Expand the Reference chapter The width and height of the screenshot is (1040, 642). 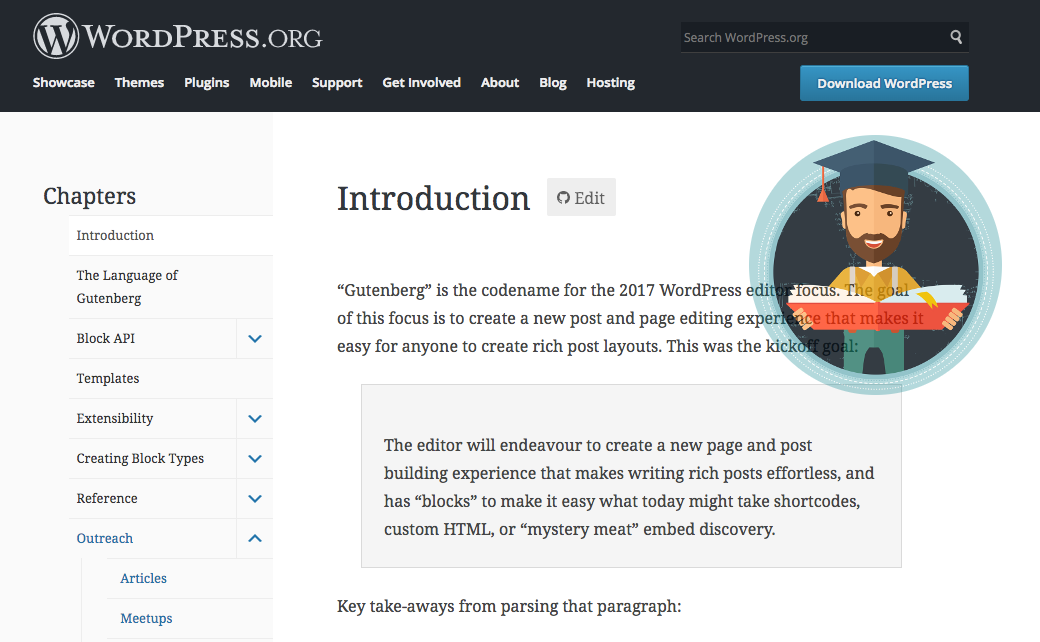click(255, 499)
